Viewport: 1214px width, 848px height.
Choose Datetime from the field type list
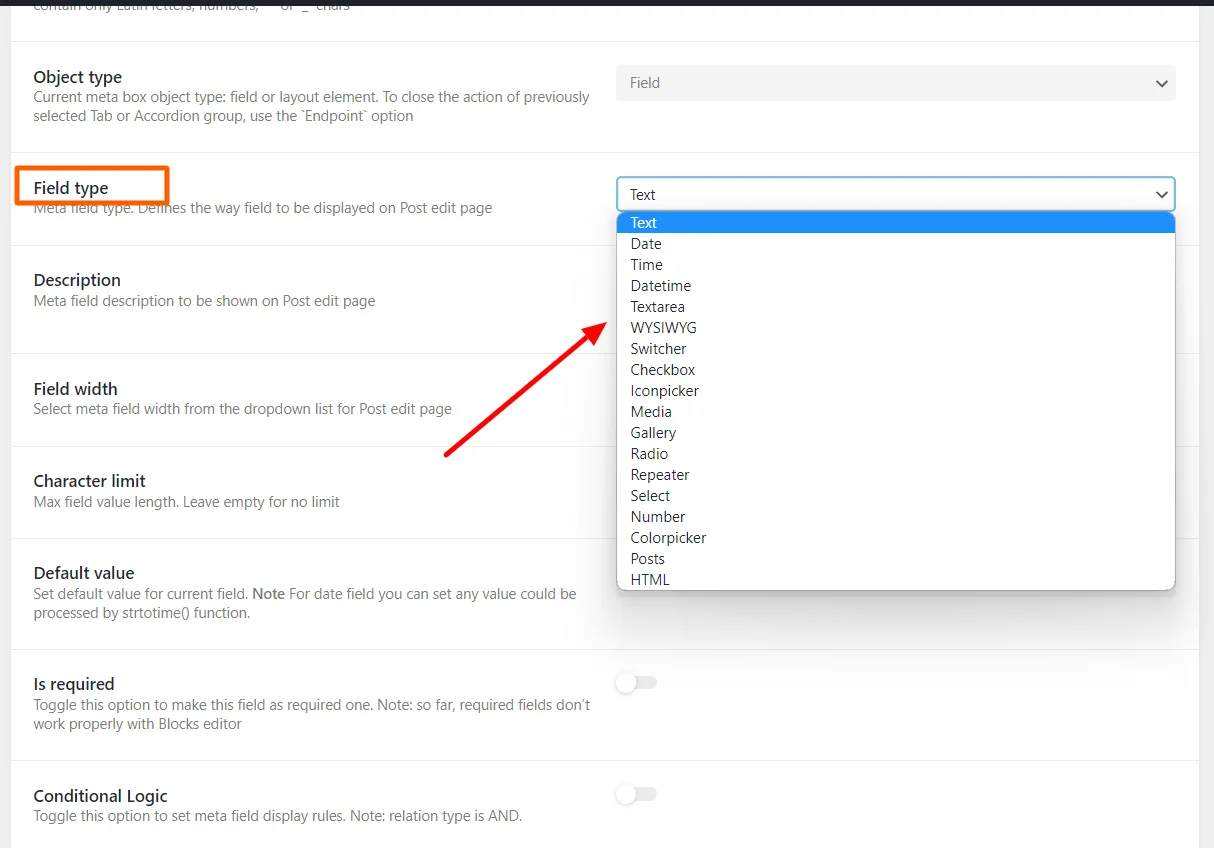point(895,286)
